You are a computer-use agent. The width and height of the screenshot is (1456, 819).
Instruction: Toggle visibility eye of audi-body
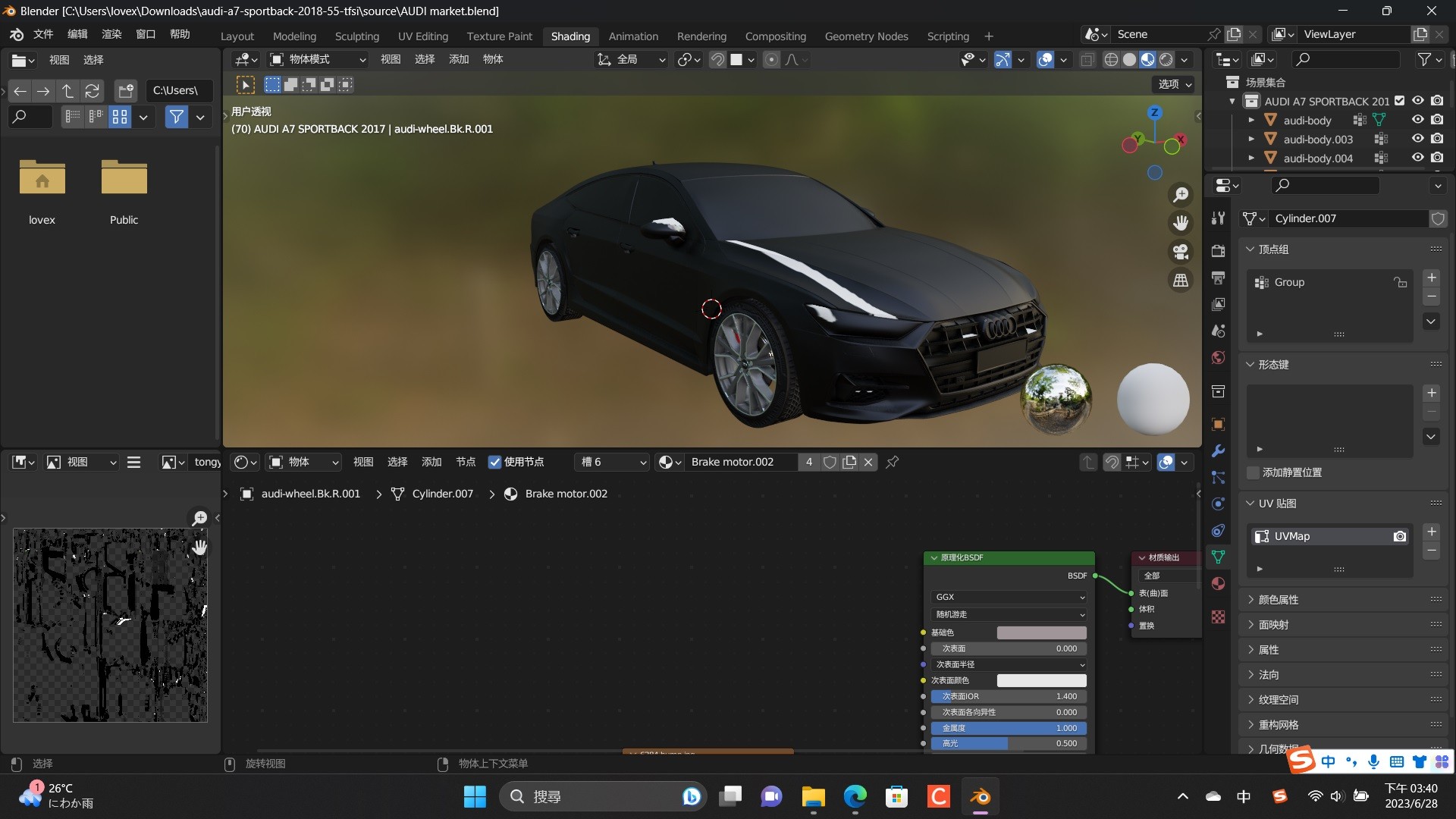(x=1417, y=120)
